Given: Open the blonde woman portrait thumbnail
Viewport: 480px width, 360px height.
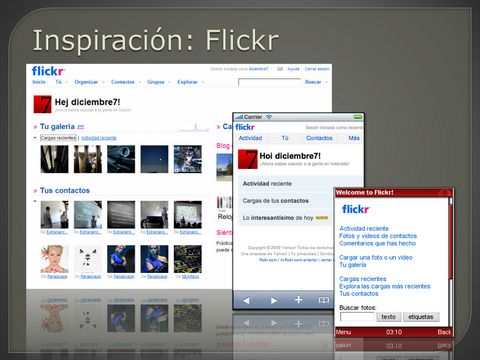Looking at the screenshot, I should (x=54, y=259).
